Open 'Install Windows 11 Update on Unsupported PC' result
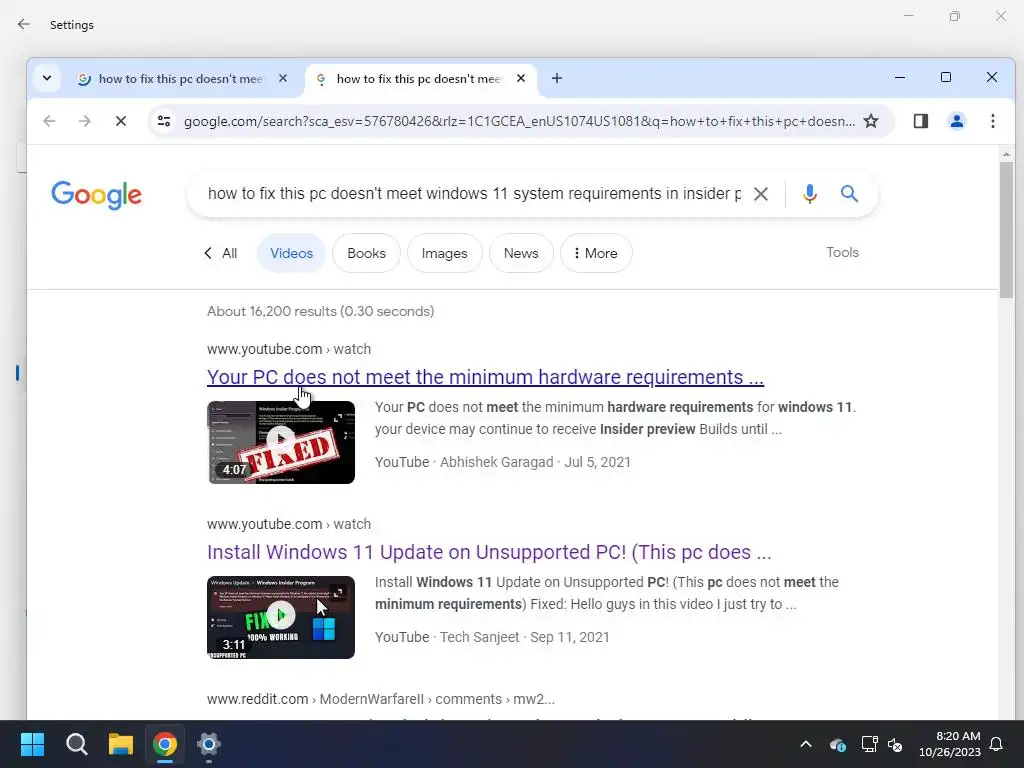This screenshot has height=768, width=1024. point(489,552)
